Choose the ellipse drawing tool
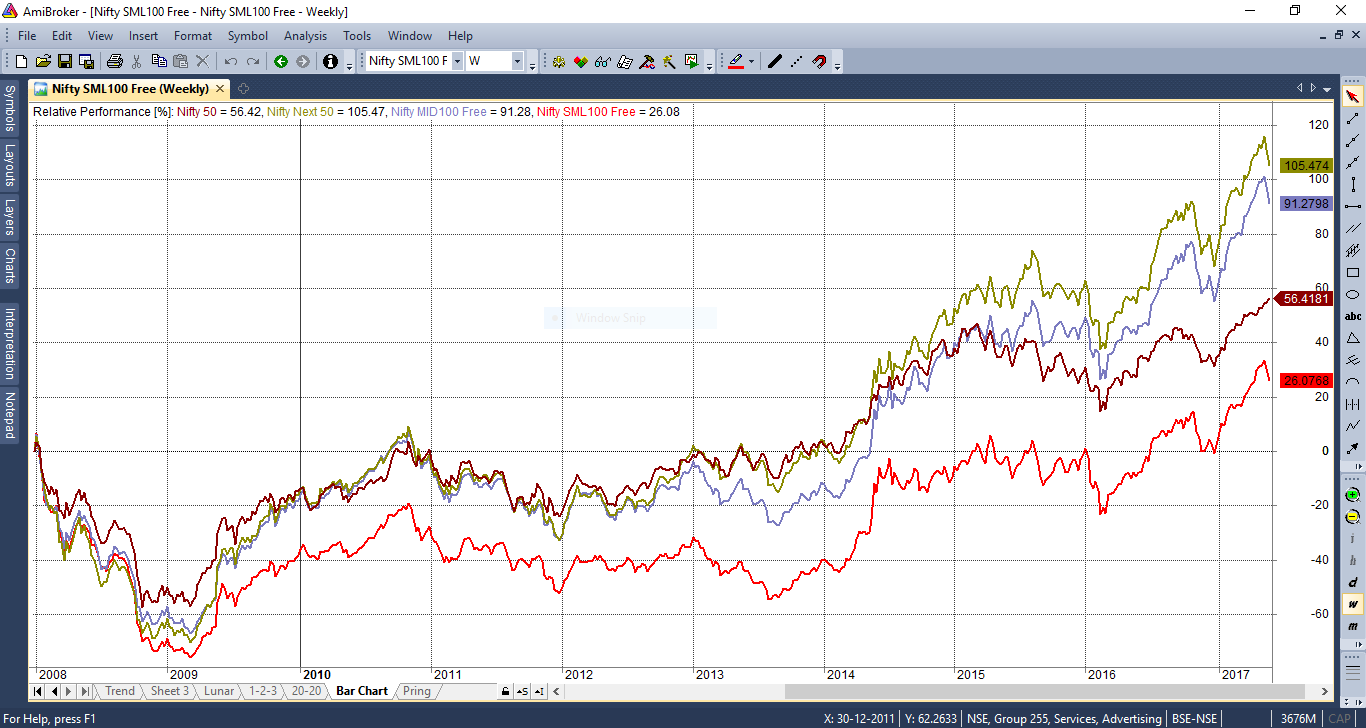Screen dimensions: 1366x728 [1353, 294]
